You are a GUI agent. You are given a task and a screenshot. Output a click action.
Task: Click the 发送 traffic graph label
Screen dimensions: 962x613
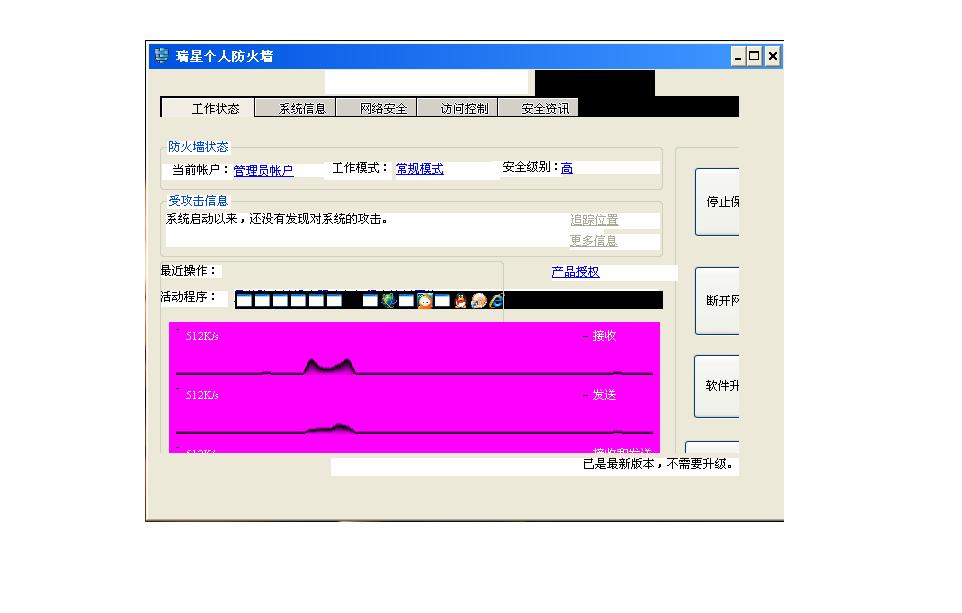[x=604, y=395]
